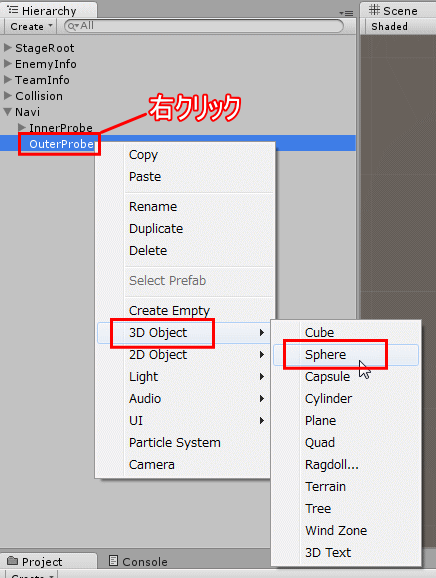
Task: Open the Hierarchy panel options menu icon
Action: point(346,13)
